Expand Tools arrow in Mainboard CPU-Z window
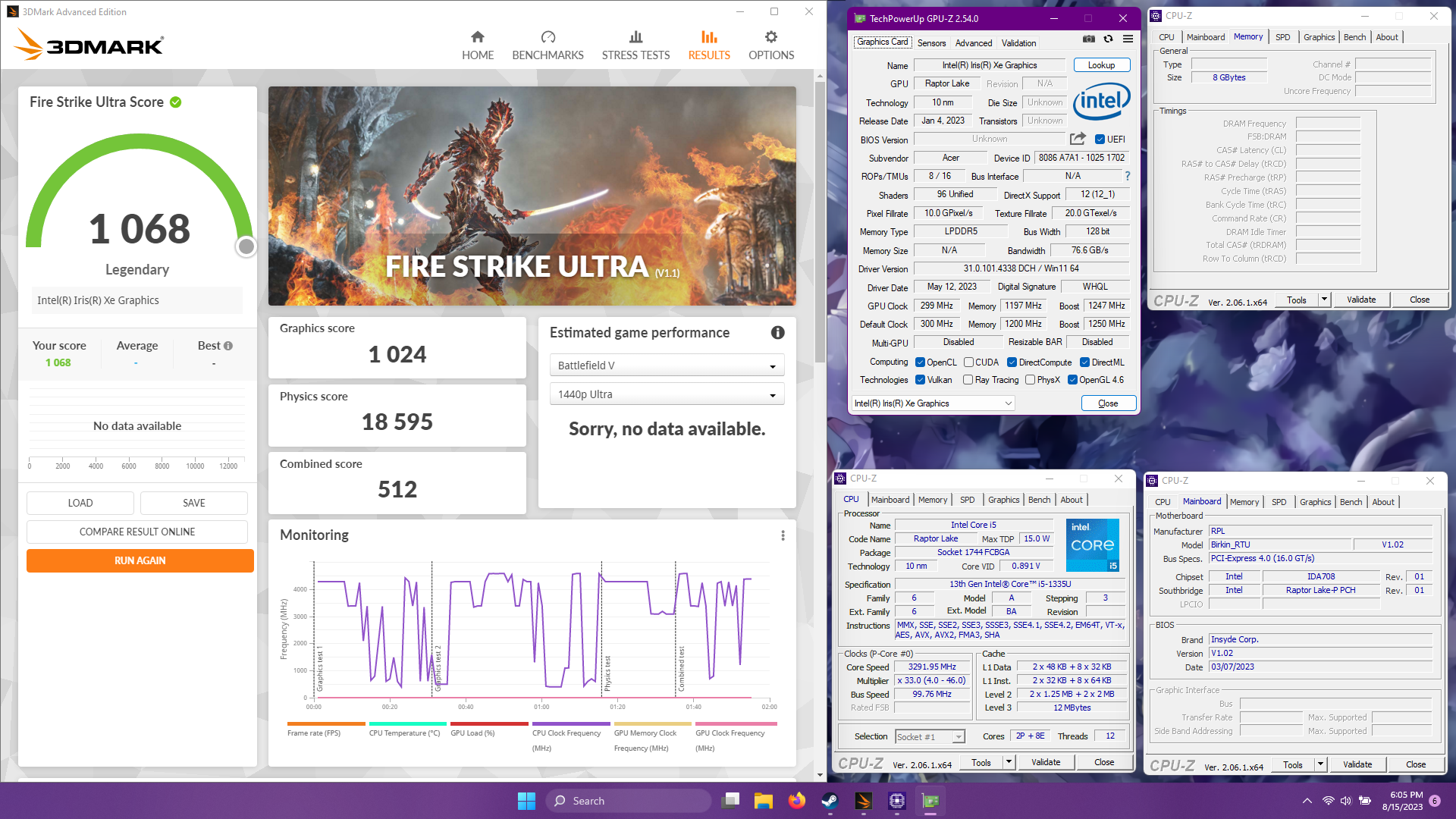Screen dimensions: 1456x819 click(x=1320, y=764)
